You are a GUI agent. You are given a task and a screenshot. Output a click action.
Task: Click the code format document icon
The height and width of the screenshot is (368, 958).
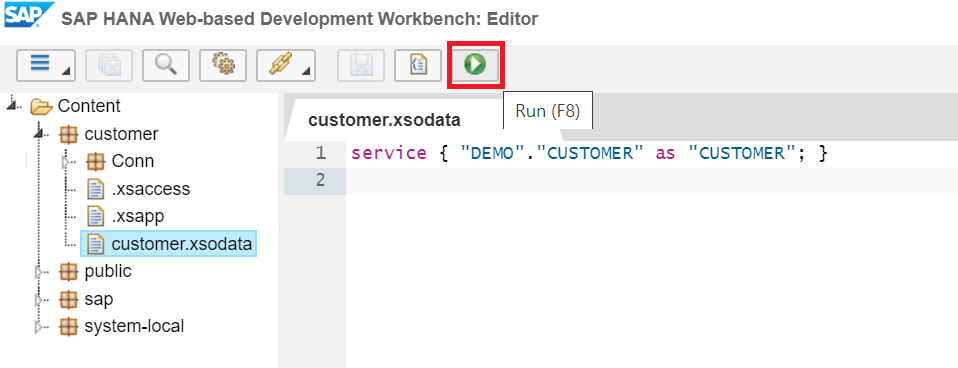(x=418, y=65)
